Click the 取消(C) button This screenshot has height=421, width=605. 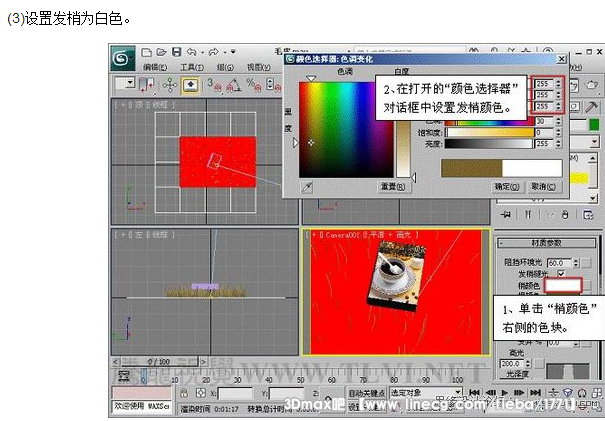click(x=543, y=187)
